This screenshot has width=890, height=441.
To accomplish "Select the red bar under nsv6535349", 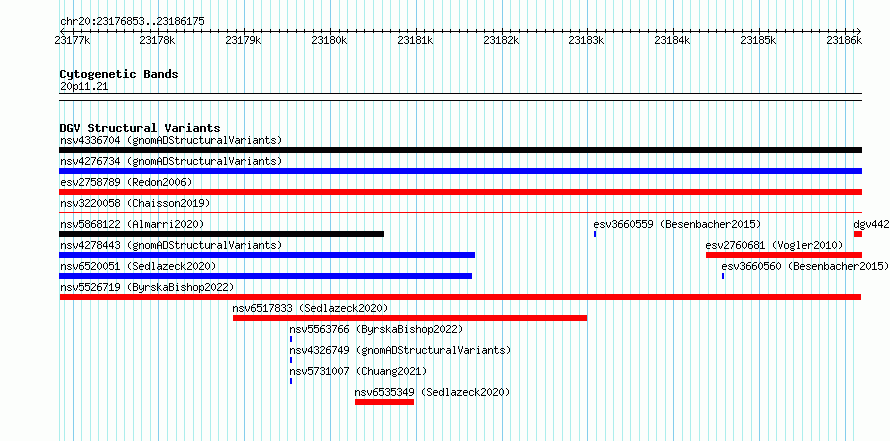I will [x=384, y=402].
